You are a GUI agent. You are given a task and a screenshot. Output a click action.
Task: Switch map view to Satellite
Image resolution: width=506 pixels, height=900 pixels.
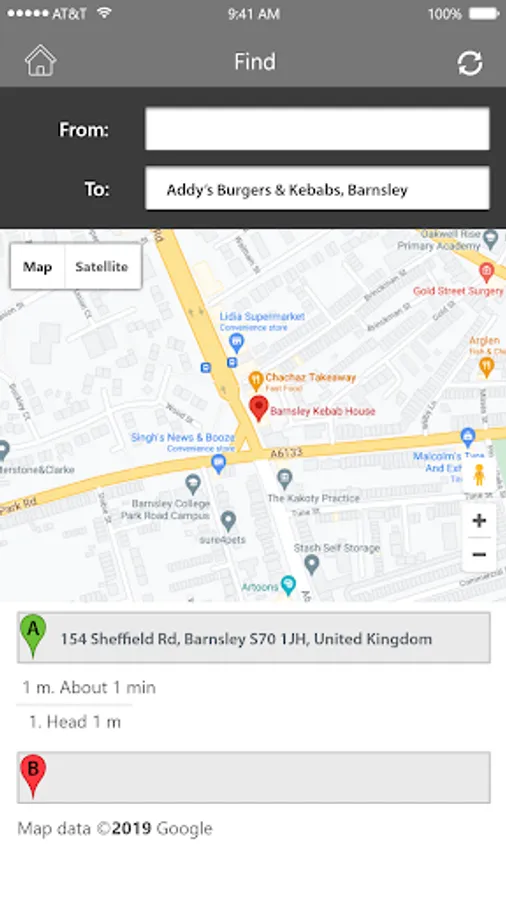tap(102, 267)
